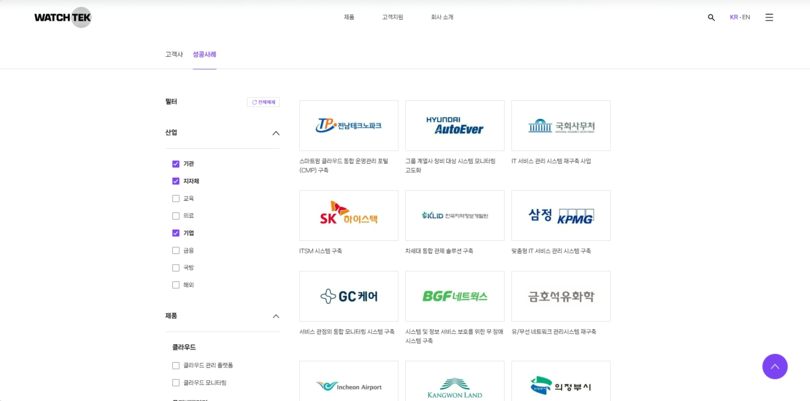Open the search magnifier icon
810x401 pixels.
click(x=711, y=18)
